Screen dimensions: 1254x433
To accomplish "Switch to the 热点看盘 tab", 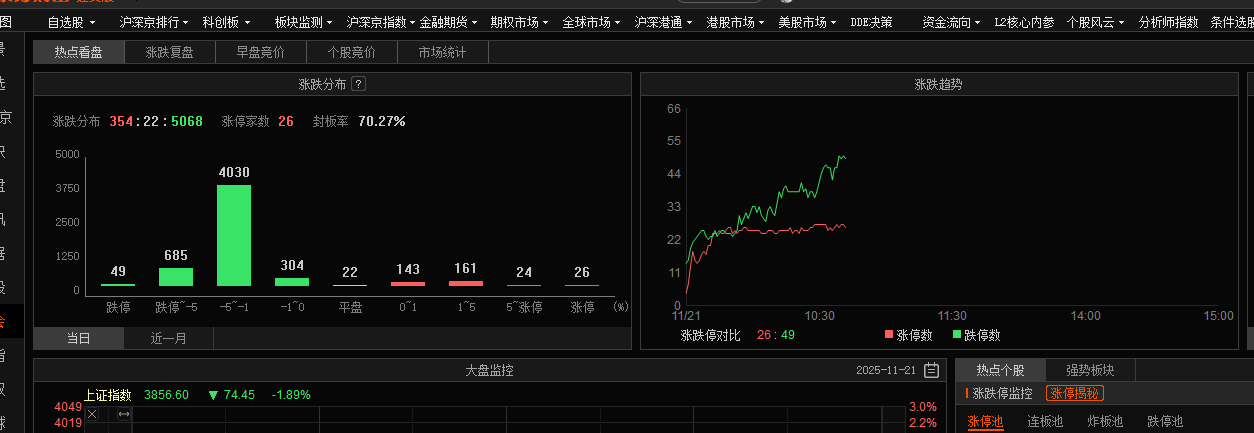I will 79,52.
